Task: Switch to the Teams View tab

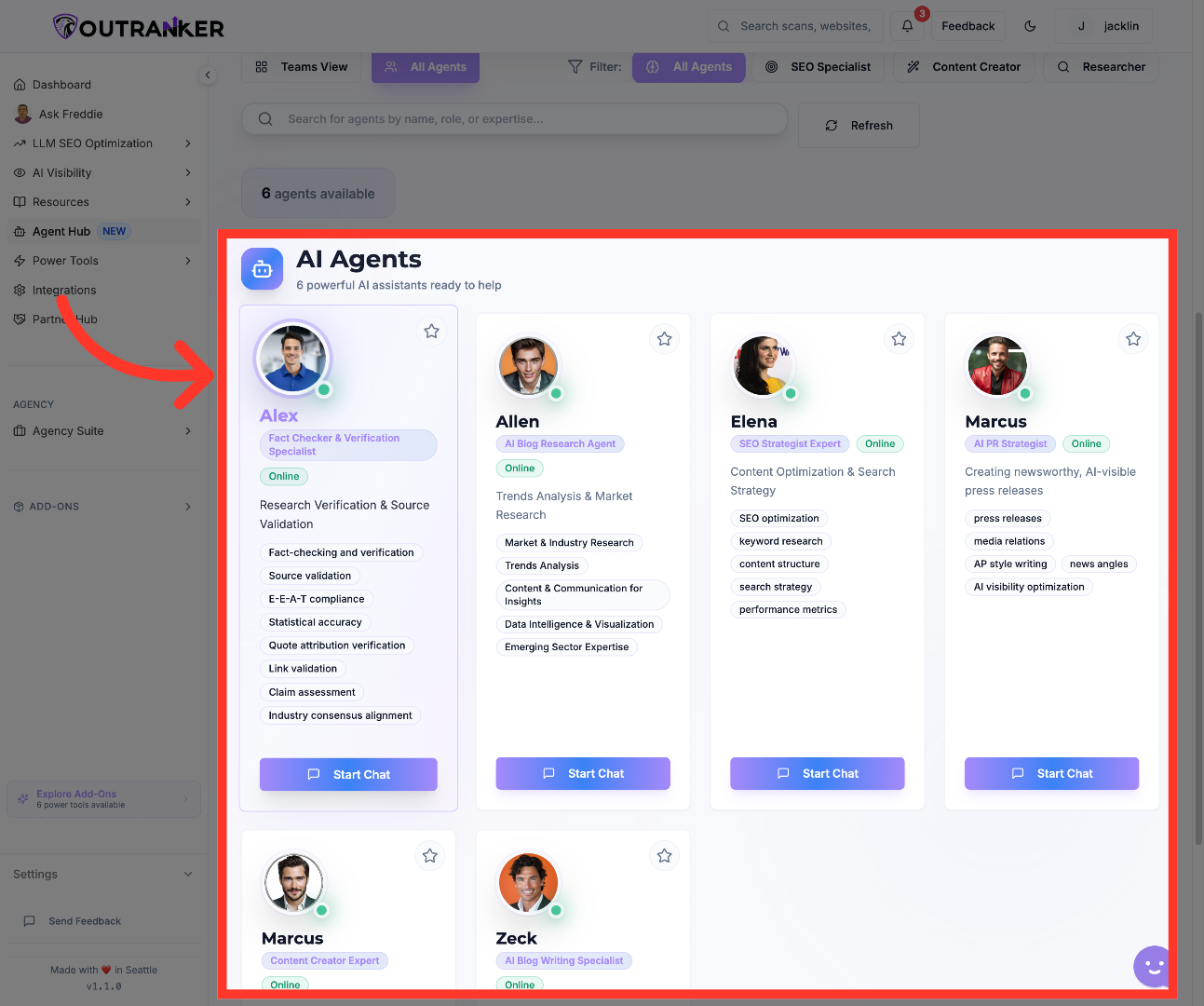Action: tap(302, 67)
